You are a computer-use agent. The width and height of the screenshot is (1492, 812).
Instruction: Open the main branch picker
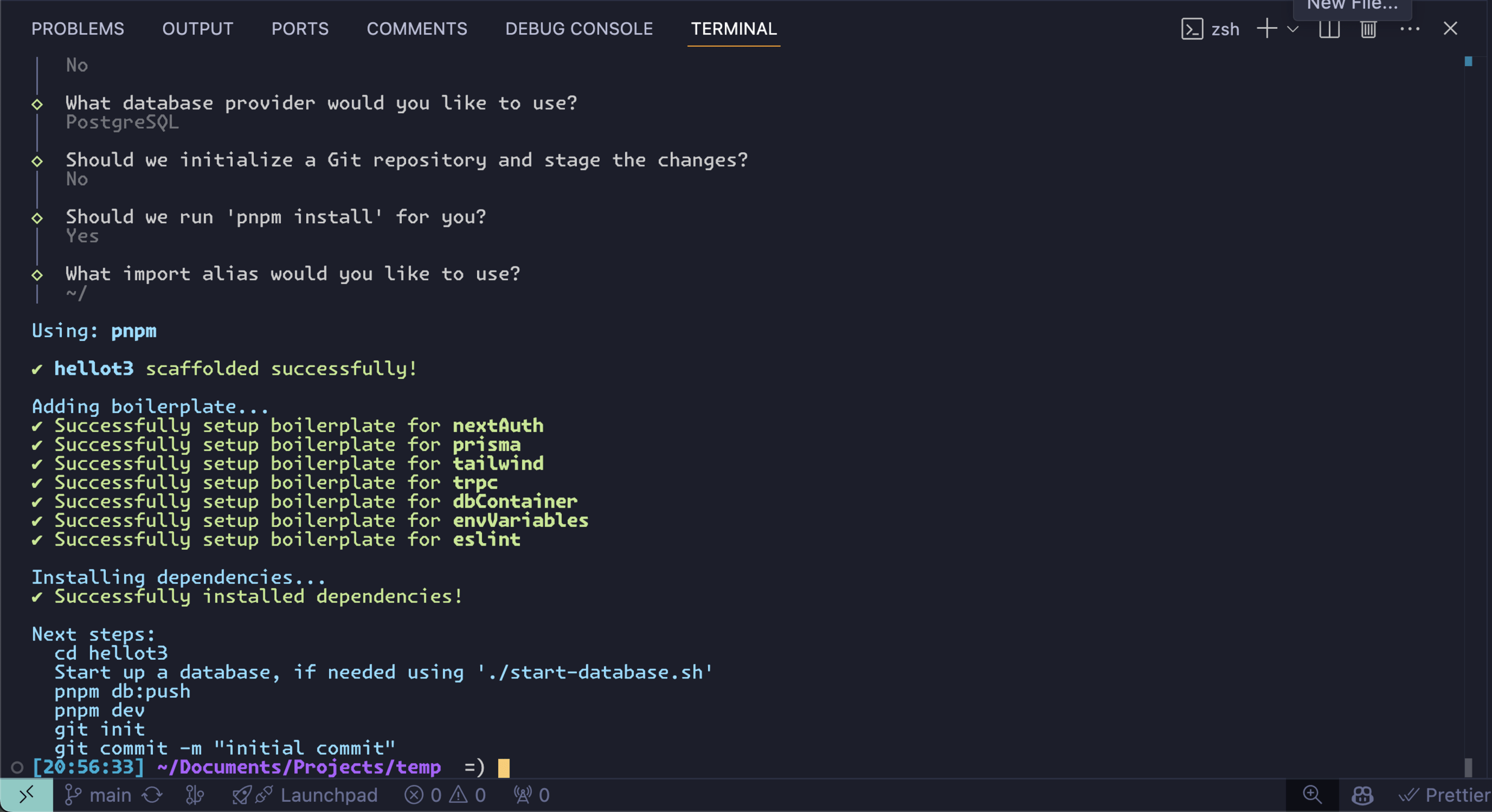point(98,795)
